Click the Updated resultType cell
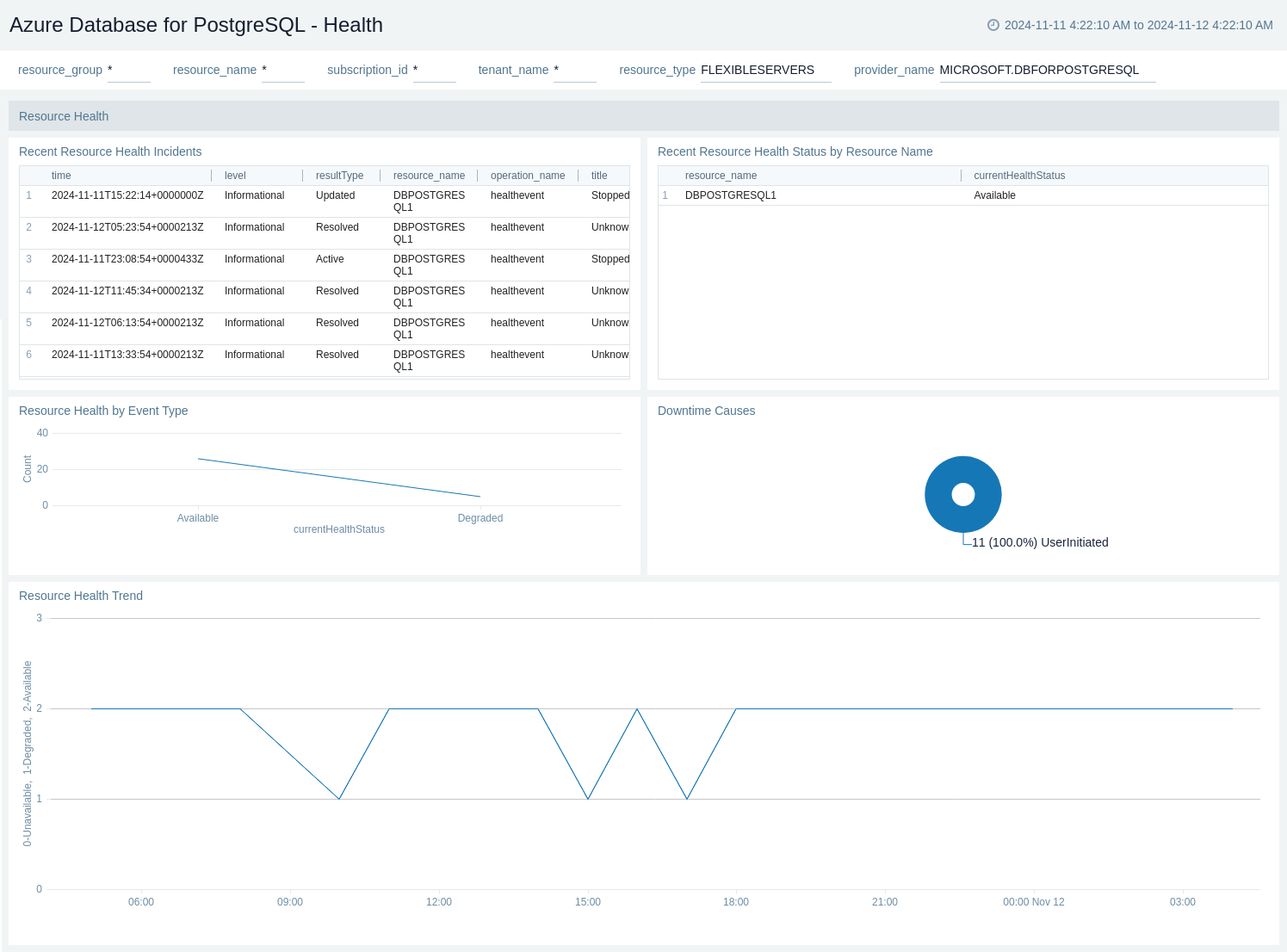The height and width of the screenshot is (952, 1287). point(336,195)
